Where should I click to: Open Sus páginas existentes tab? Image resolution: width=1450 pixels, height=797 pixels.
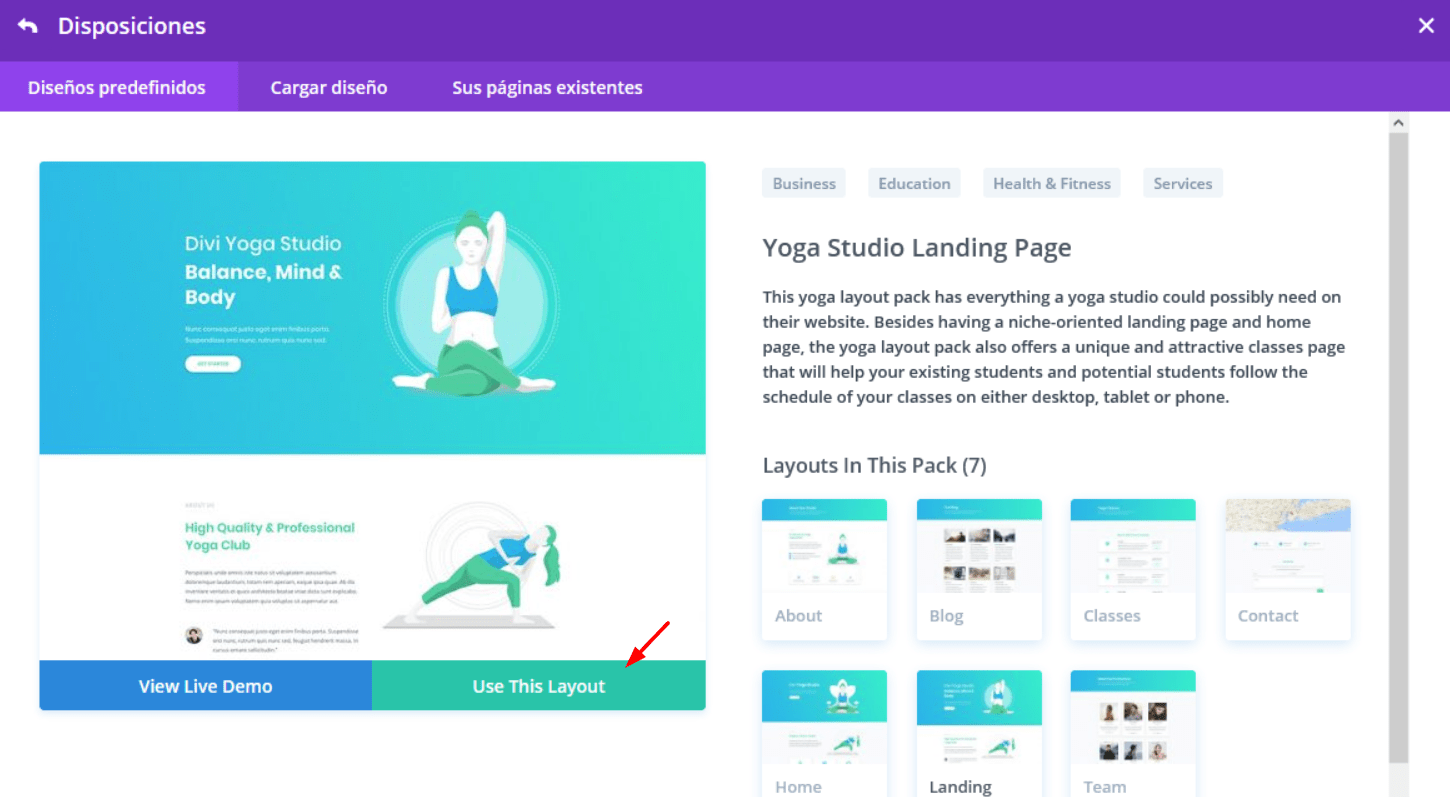(x=547, y=87)
